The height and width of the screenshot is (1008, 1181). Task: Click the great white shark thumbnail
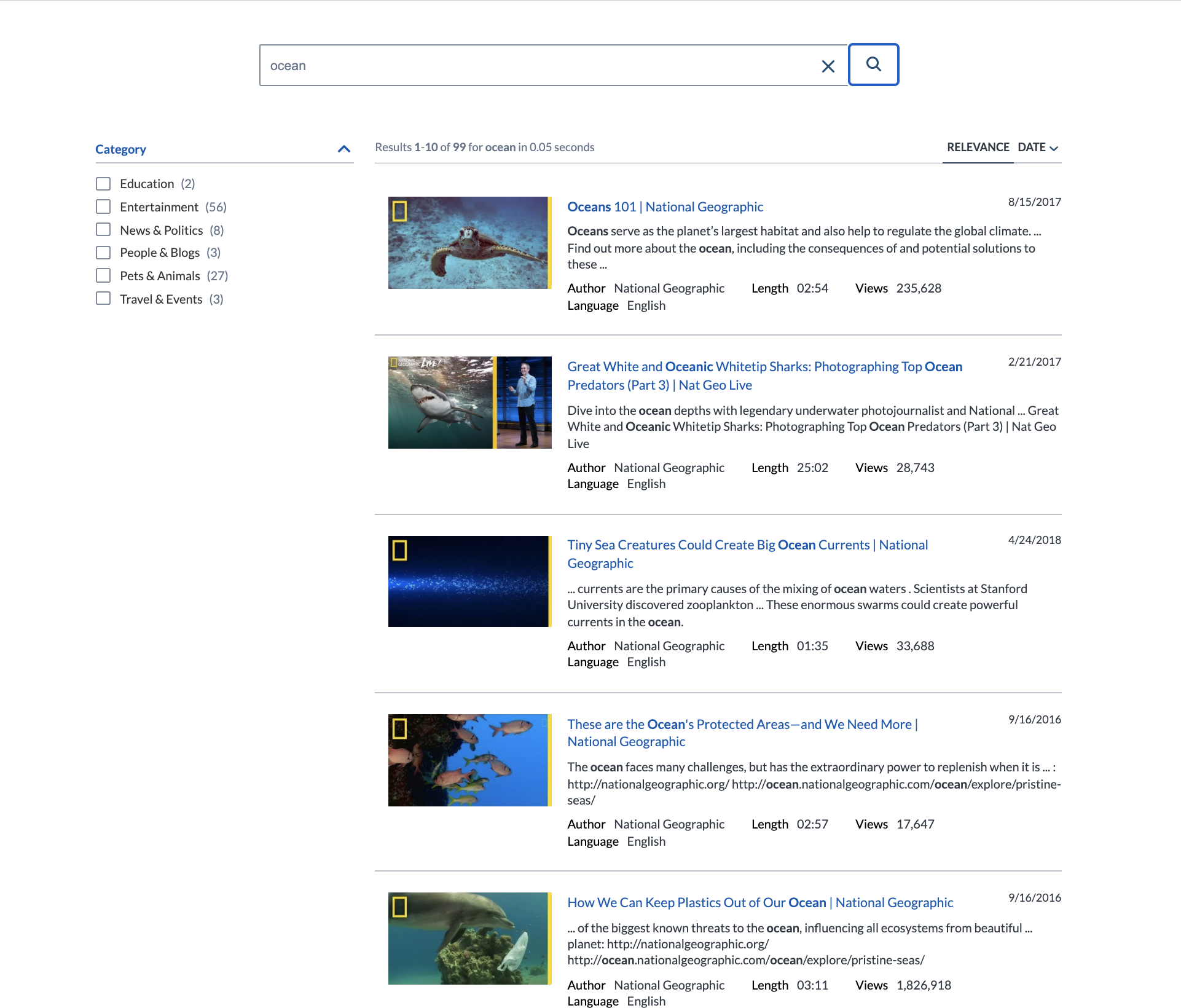470,403
